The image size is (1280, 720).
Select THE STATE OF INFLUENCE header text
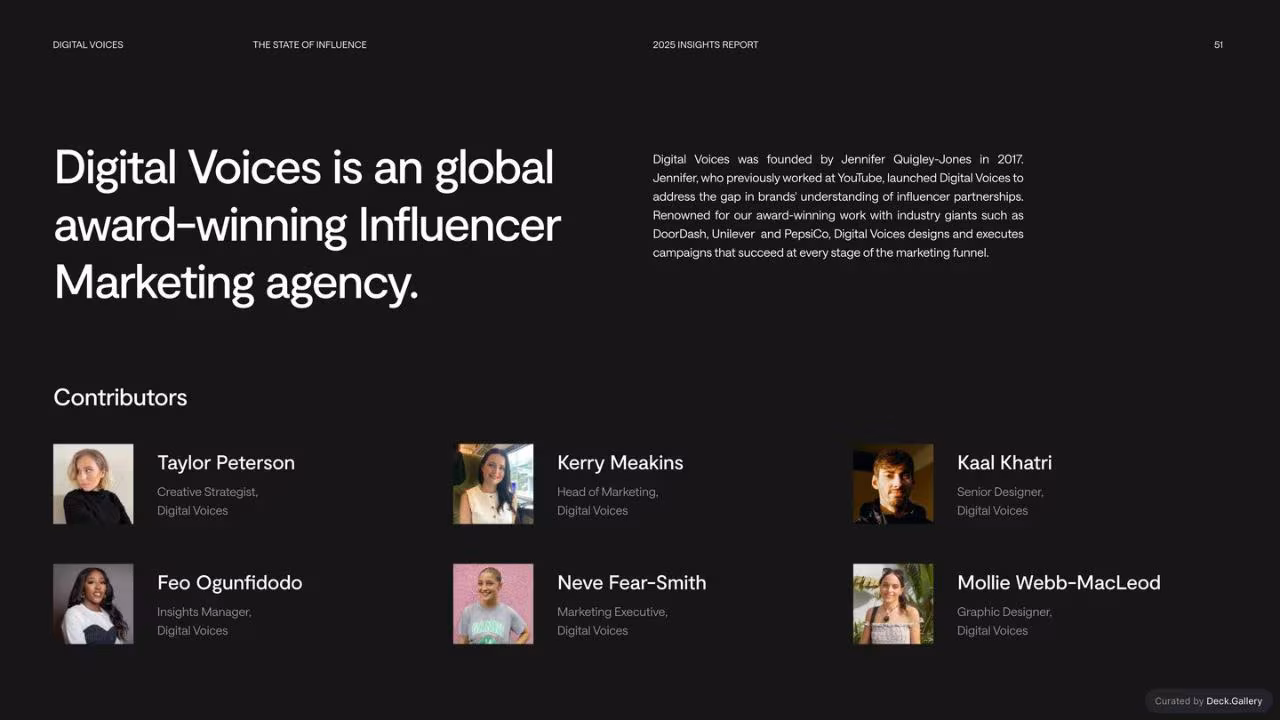tap(310, 45)
